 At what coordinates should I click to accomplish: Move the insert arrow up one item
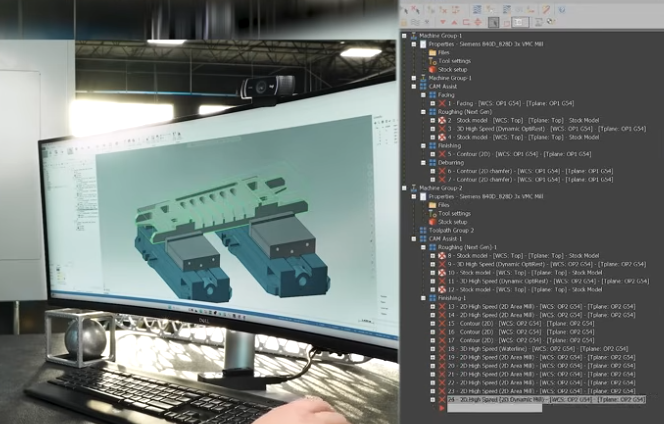tap(454, 22)
